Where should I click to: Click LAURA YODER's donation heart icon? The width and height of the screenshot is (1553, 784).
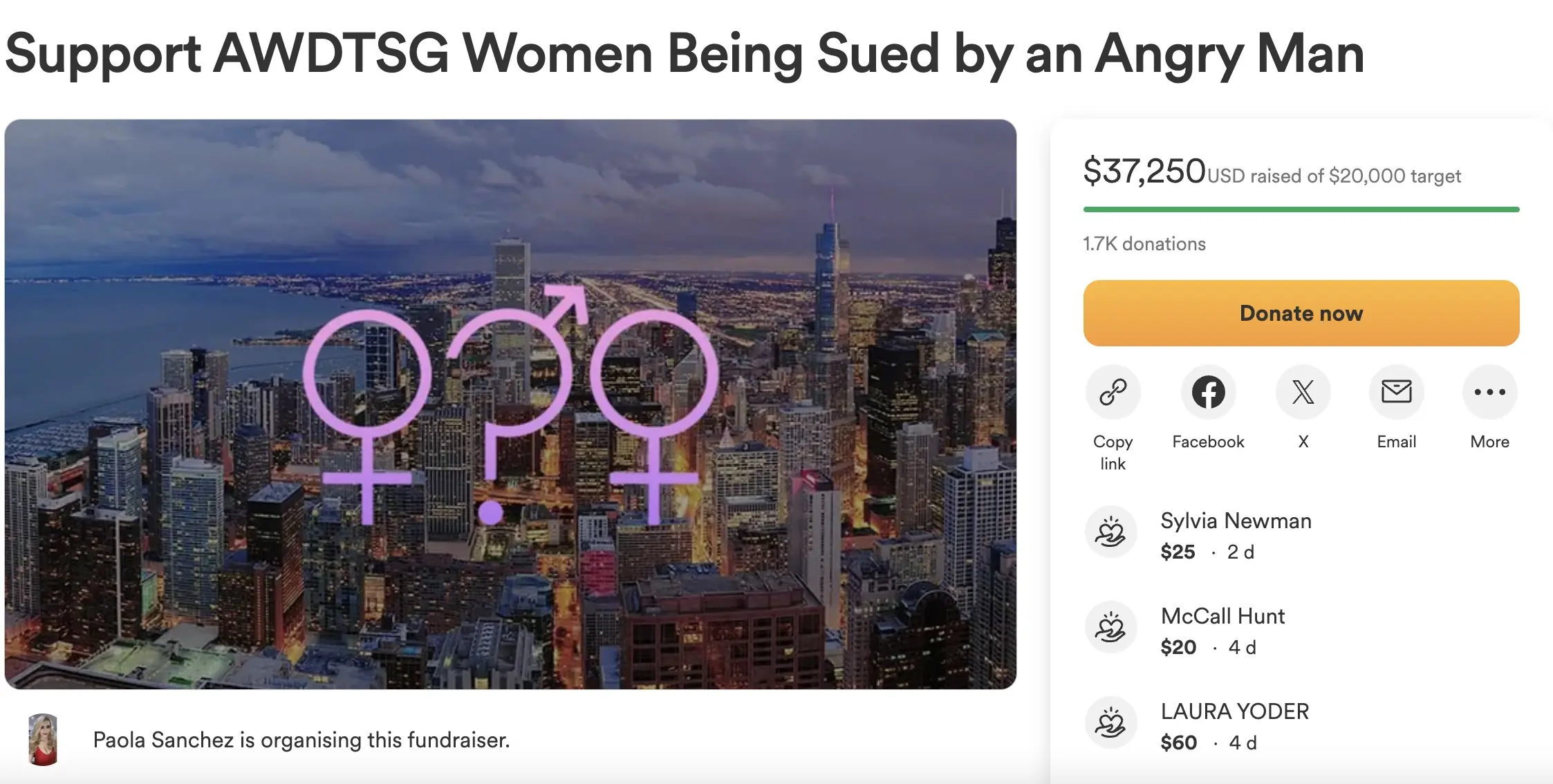coord(1110,722)
